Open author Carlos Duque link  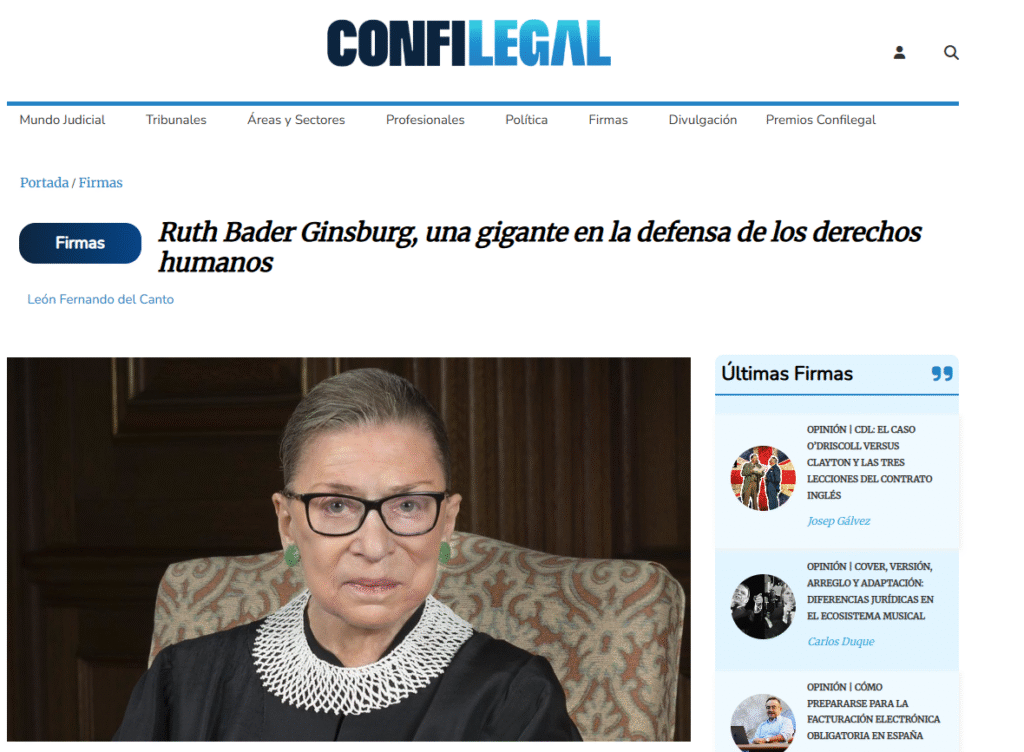[x=840, y=641]
